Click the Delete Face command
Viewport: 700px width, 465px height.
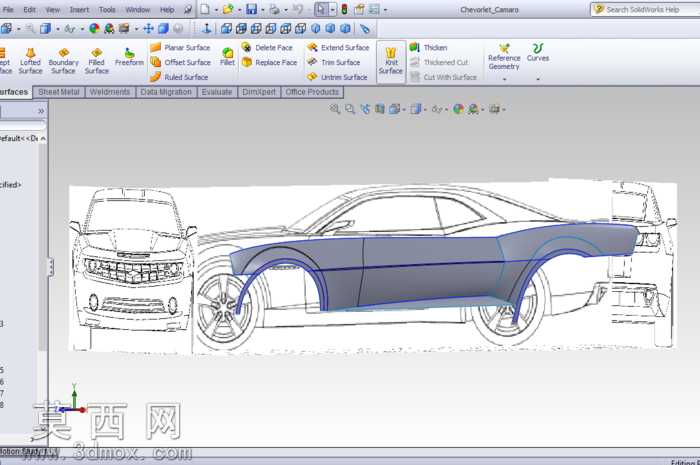pos(267,47)
